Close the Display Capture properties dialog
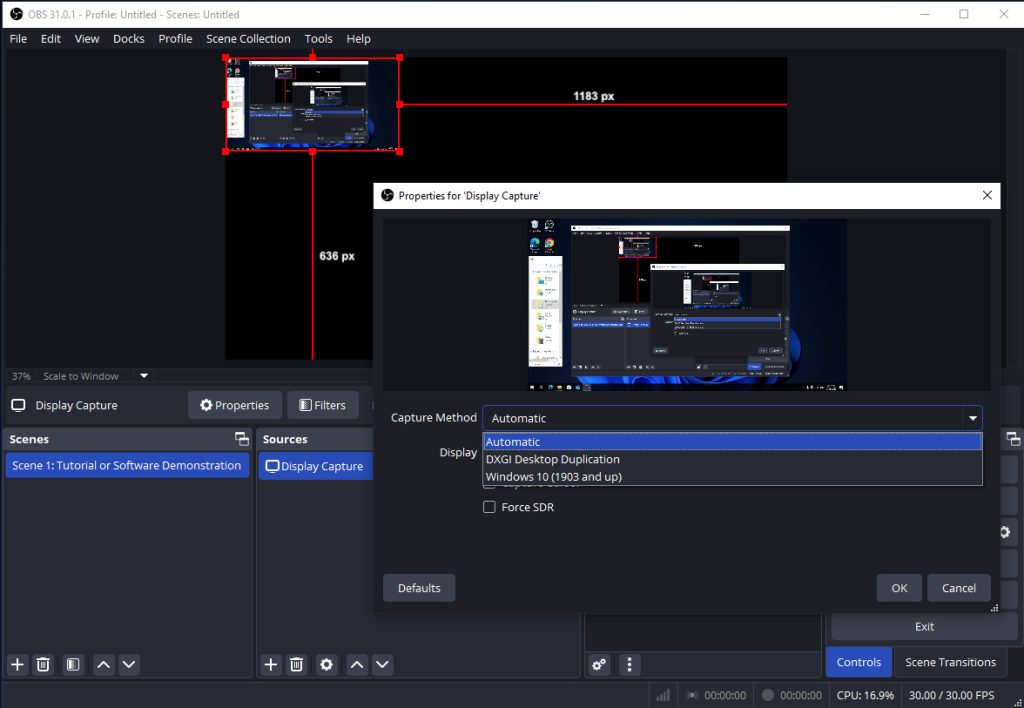 (987, 195)
